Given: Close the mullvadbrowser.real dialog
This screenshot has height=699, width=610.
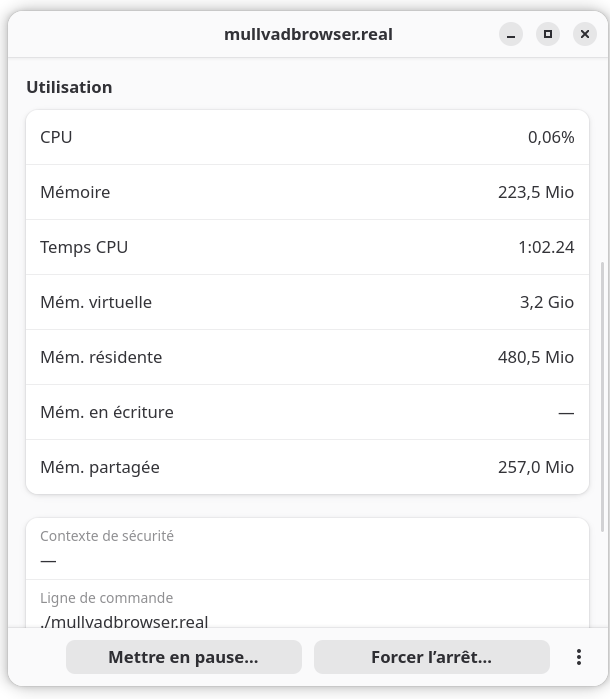Looking at the screenshot, I should click(585, 34).
